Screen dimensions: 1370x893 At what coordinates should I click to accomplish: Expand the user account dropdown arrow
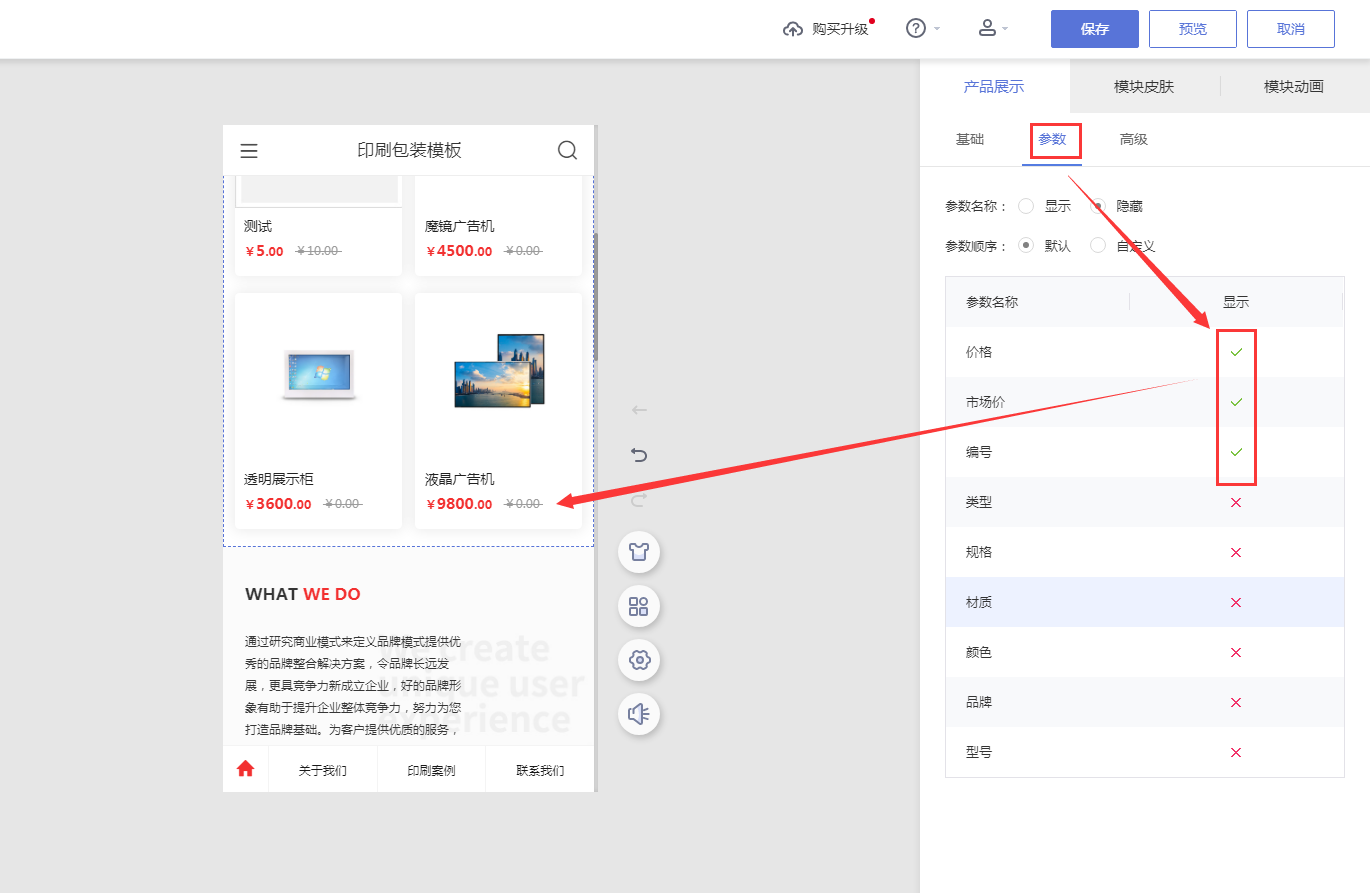point(1005,29)
